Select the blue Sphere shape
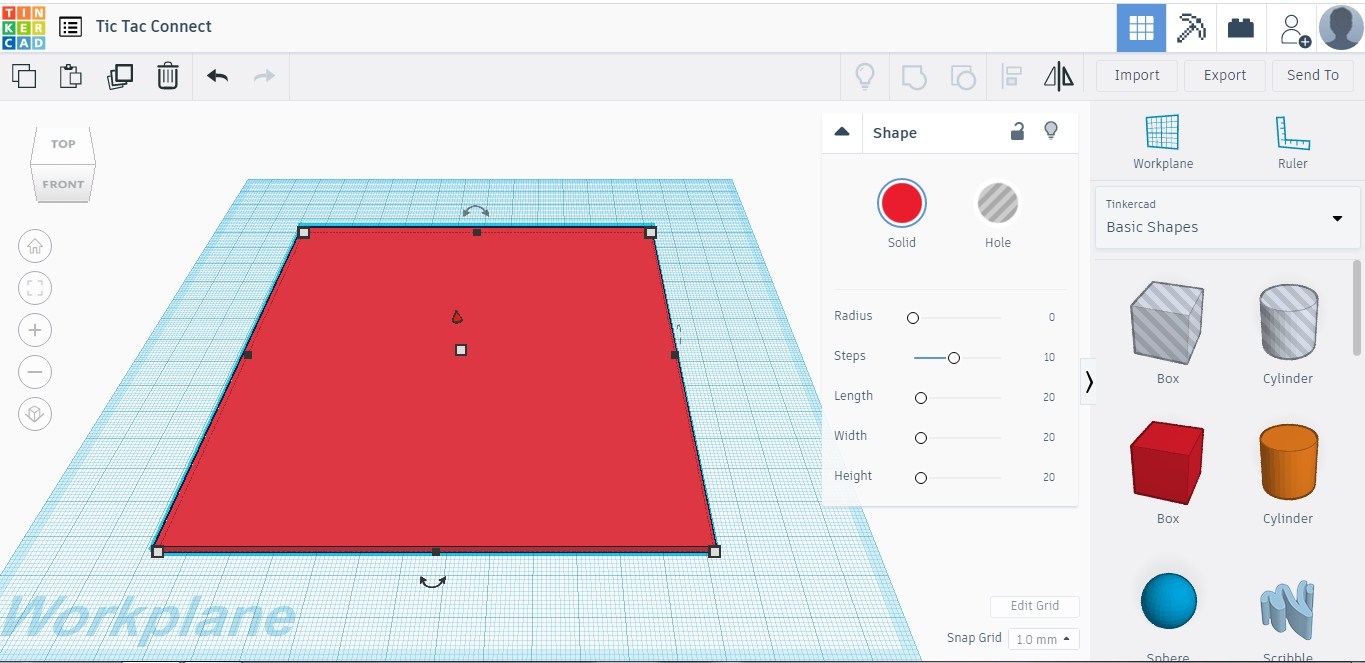1365x663 pixels. pos(1168,601)
